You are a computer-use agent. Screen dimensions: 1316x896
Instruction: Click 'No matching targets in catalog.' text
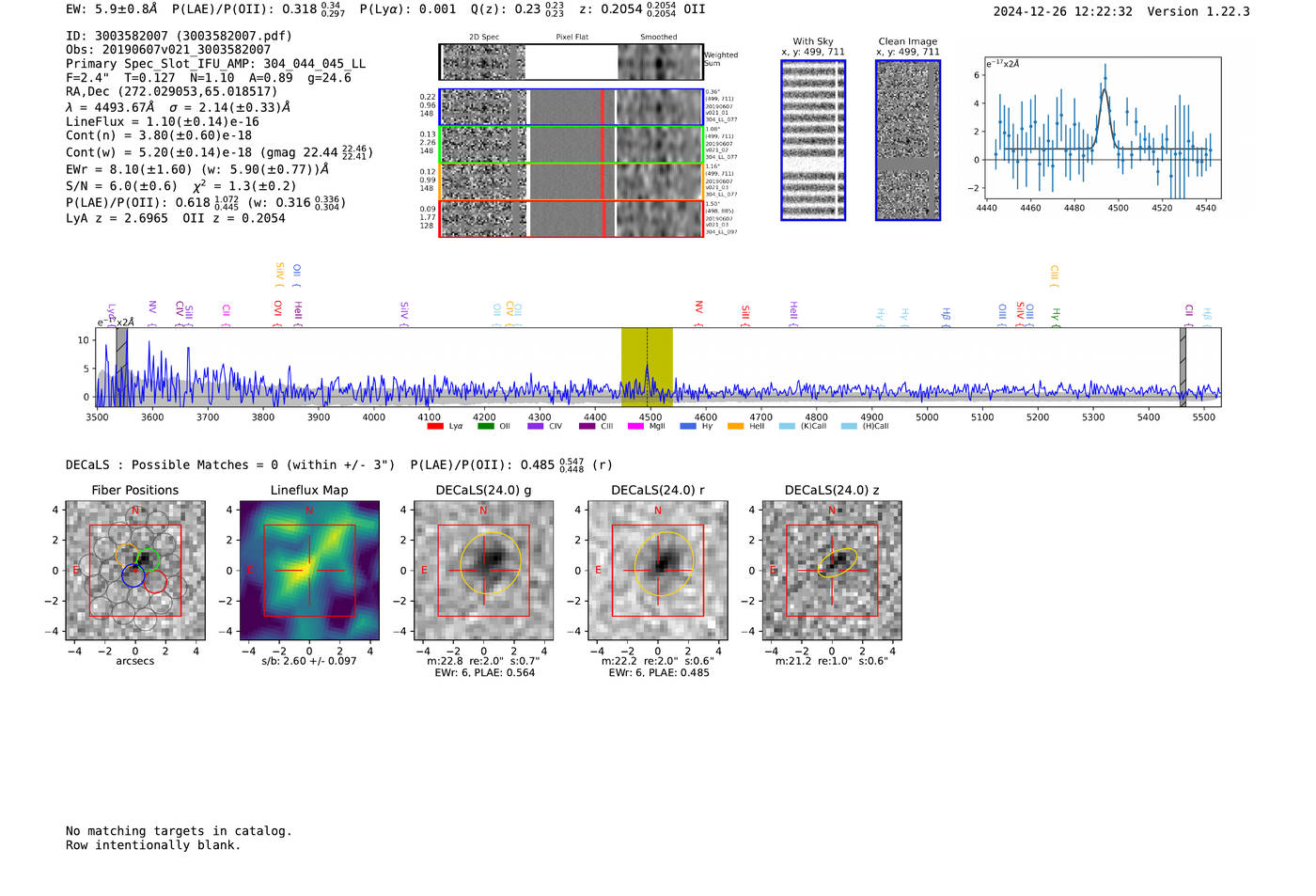click(x=179, y=831)
